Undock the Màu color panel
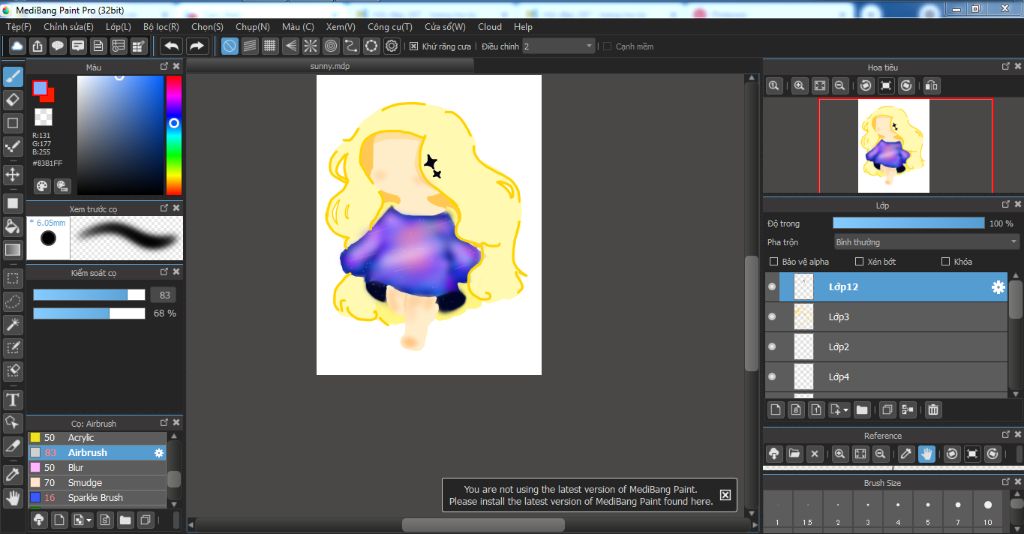The width and height of the screenshot is (1024, 534). click(163, 66)
